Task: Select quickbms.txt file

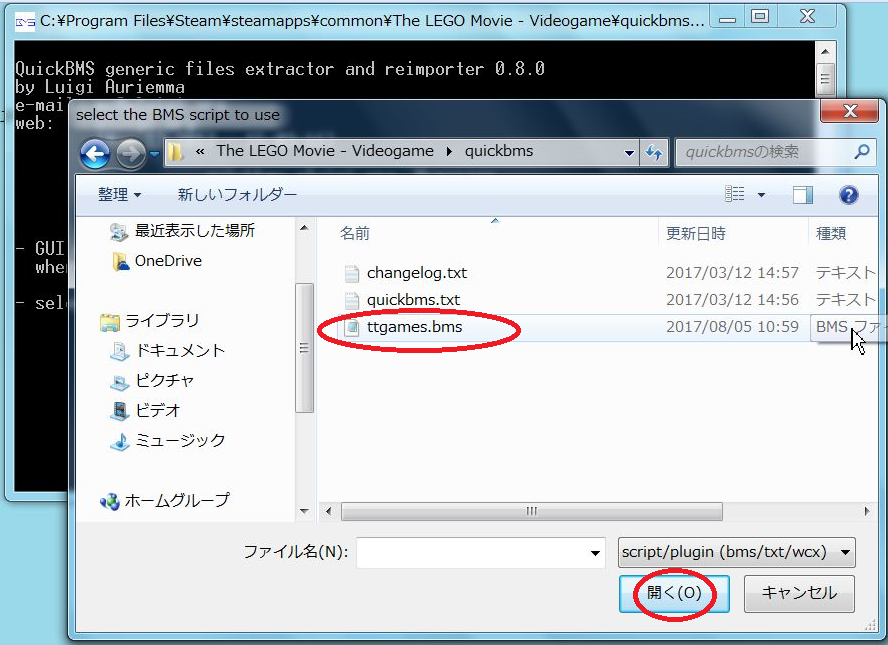Action: 413,300
